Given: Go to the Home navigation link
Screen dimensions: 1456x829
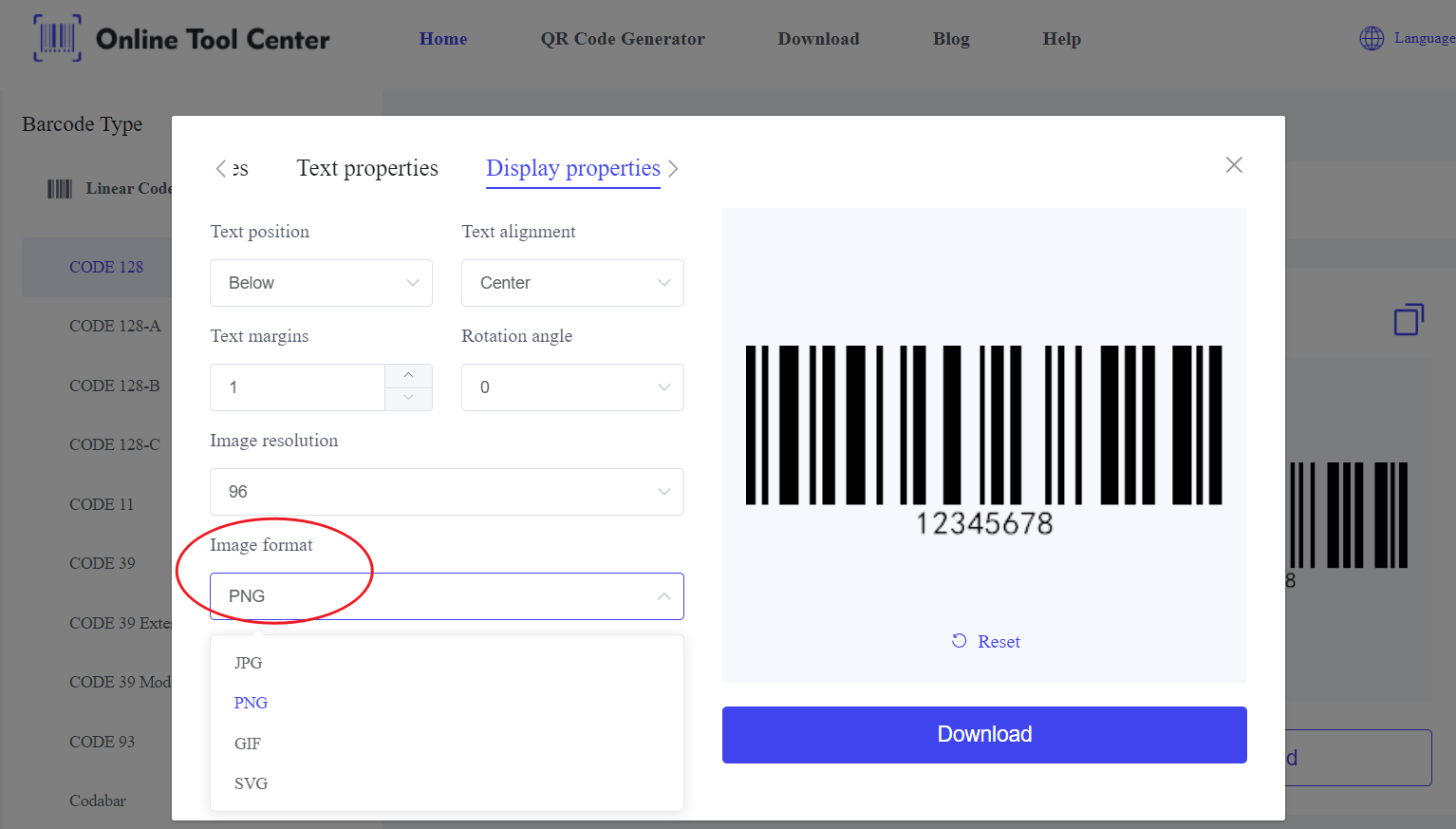Looking at the screenshot, I should (x=443, y=39).
